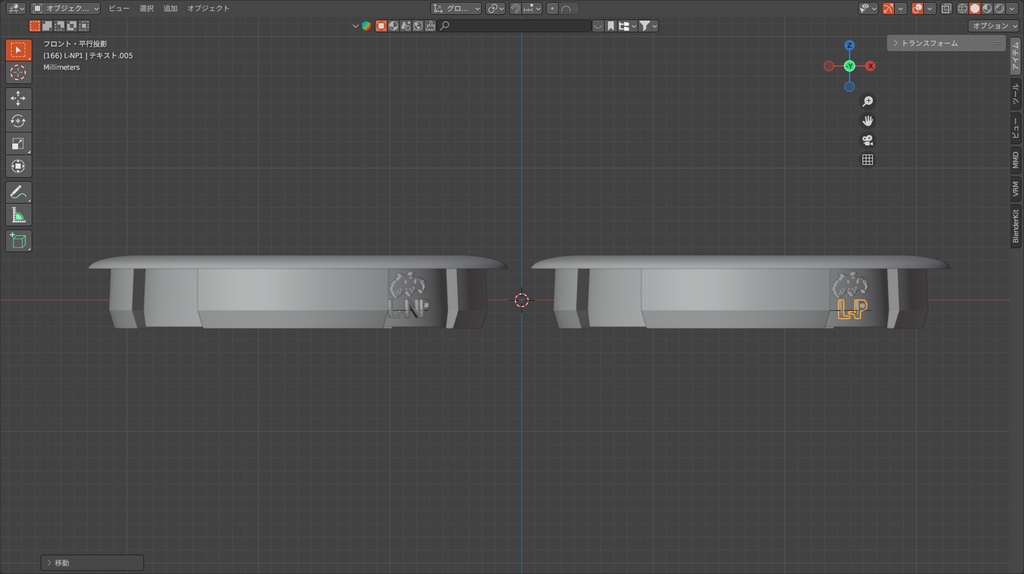
Task: Click proportional falloff curve button
Action: (x=566, y=8)
